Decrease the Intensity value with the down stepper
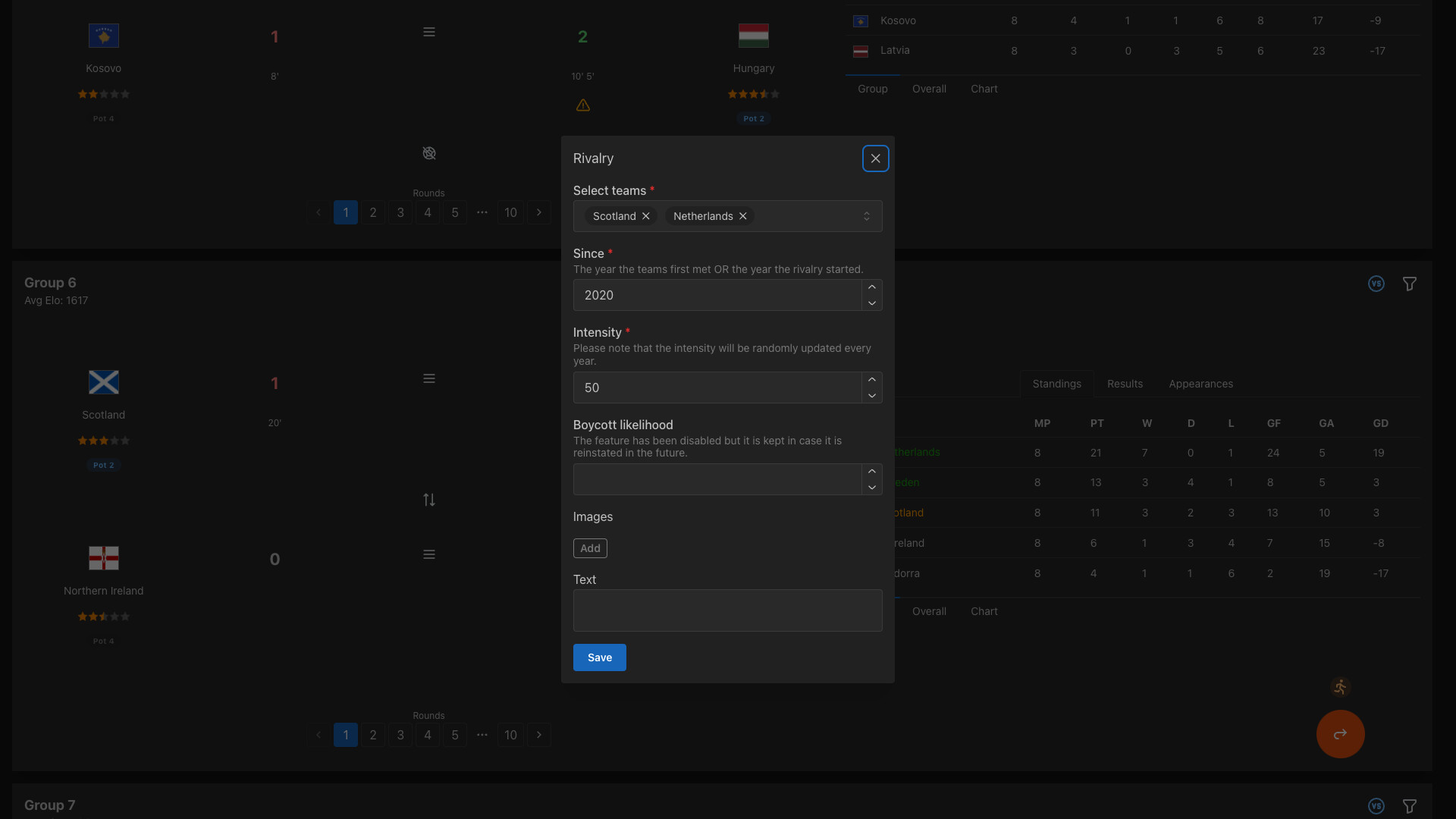 (871, 396)
